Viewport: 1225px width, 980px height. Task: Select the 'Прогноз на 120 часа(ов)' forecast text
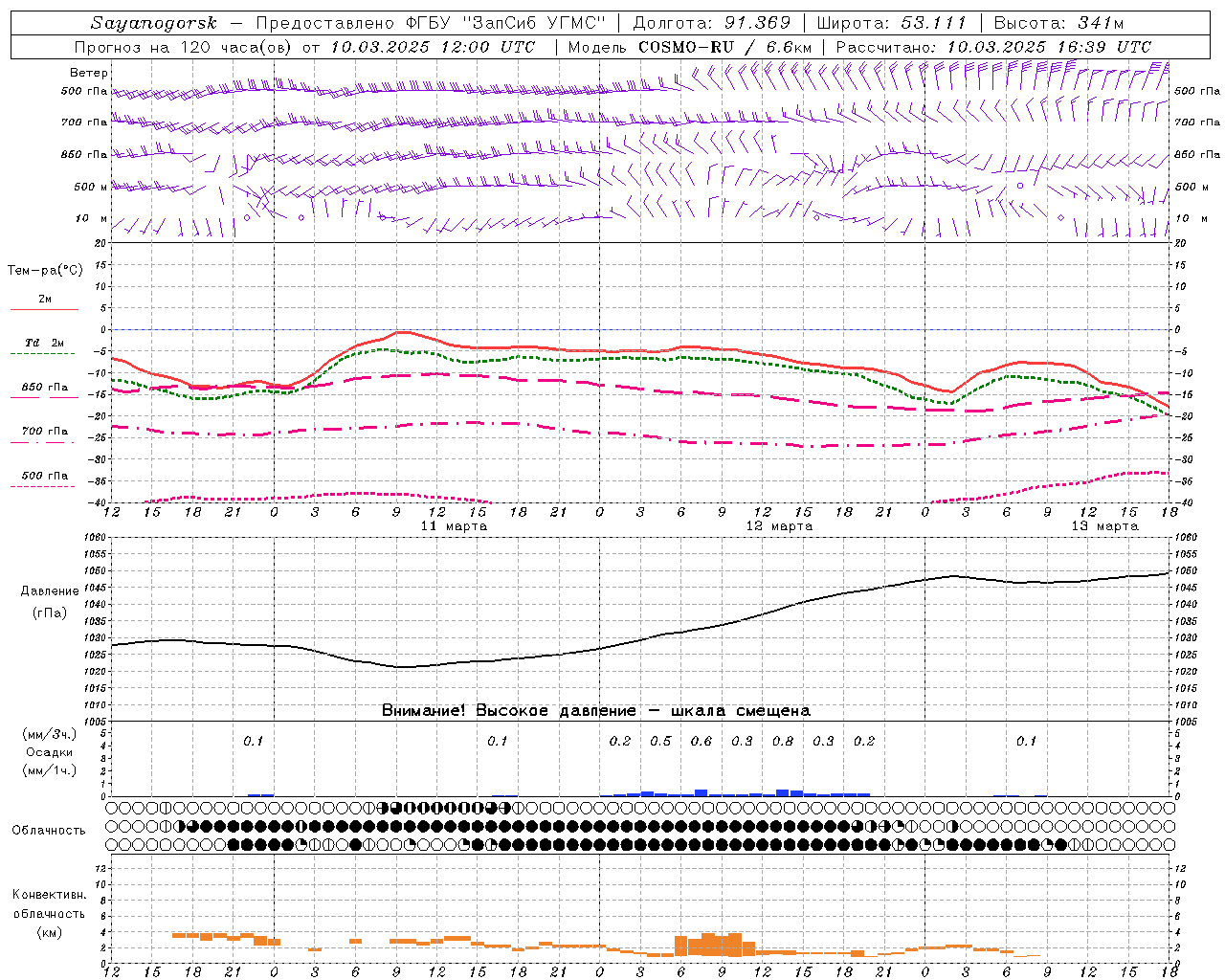click(x=184, y=47)
